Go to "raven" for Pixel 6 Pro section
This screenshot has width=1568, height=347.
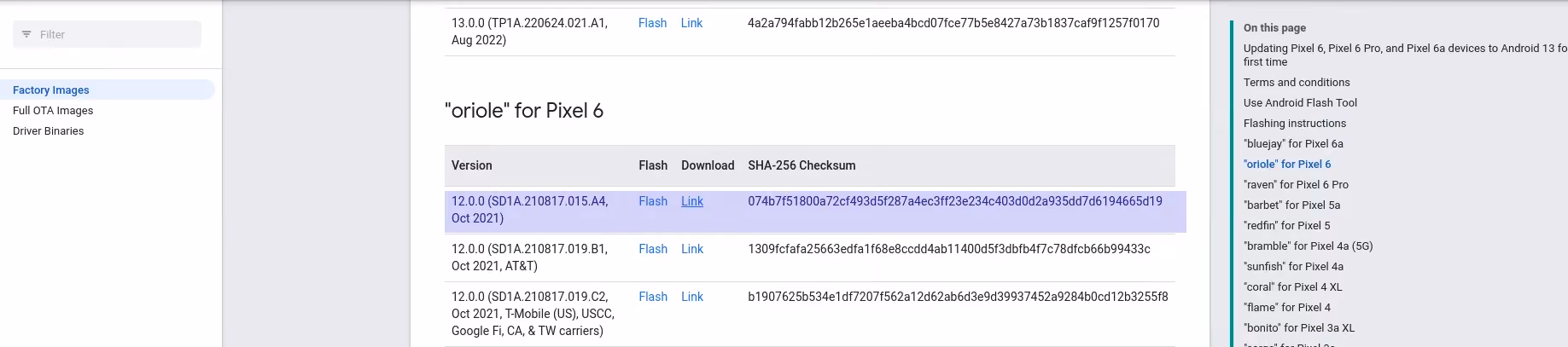pyautogui.click(x=1296, y=185)
